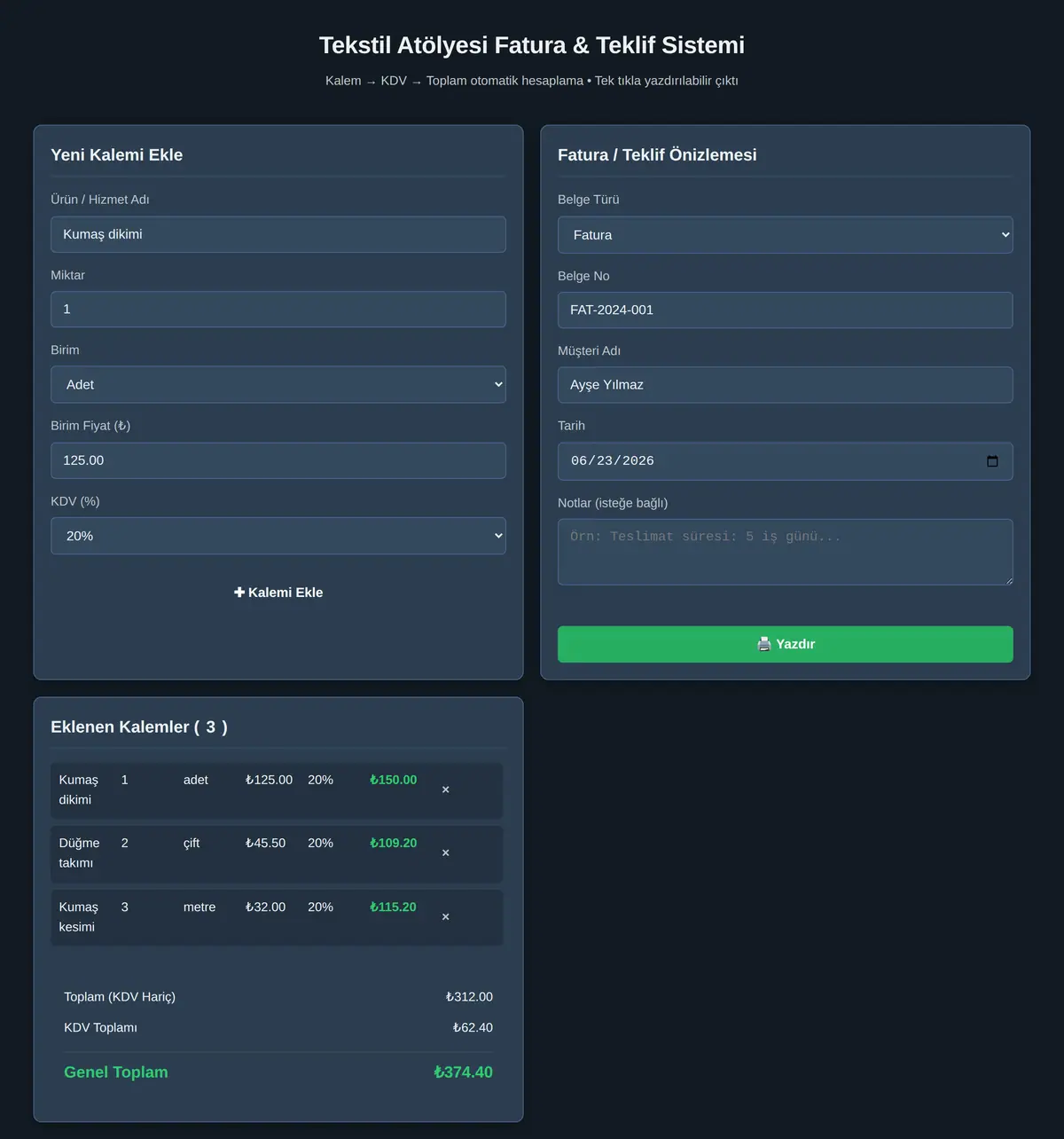1064x1139 pixels.
Task: Click the ₺312.00 subtotal value
Action: point(469,997)
